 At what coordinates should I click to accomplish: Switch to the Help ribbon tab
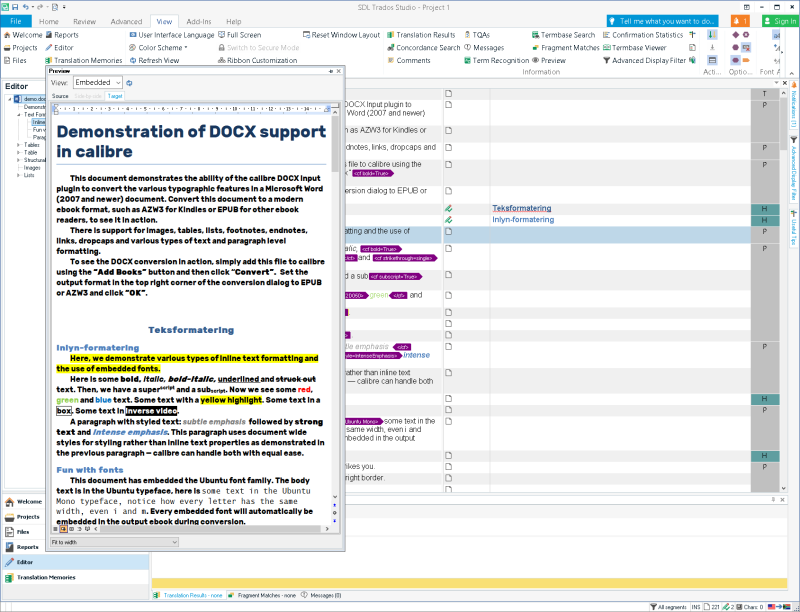tap(233, 21)
